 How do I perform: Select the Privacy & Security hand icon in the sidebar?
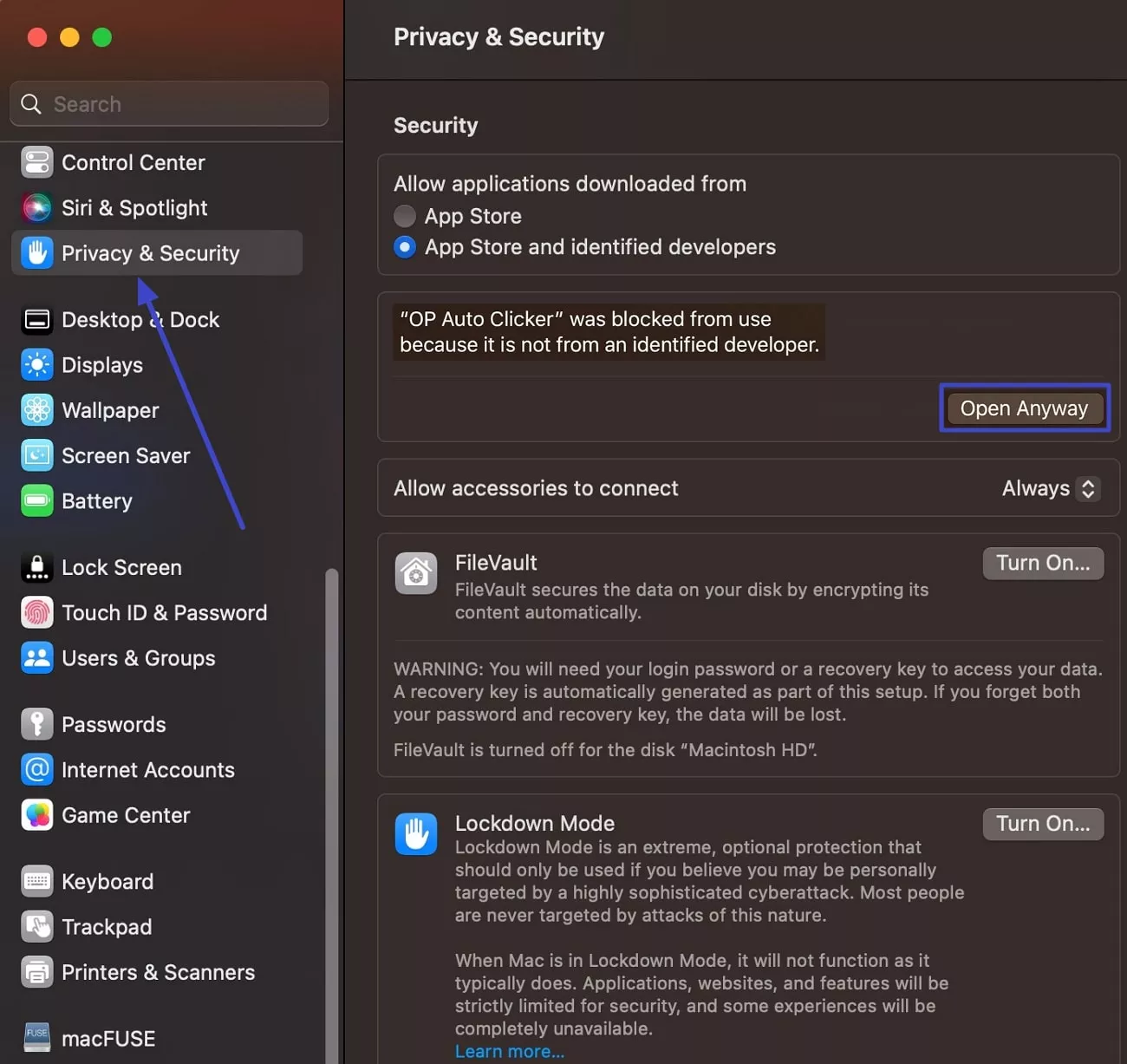tap(37, 253)
